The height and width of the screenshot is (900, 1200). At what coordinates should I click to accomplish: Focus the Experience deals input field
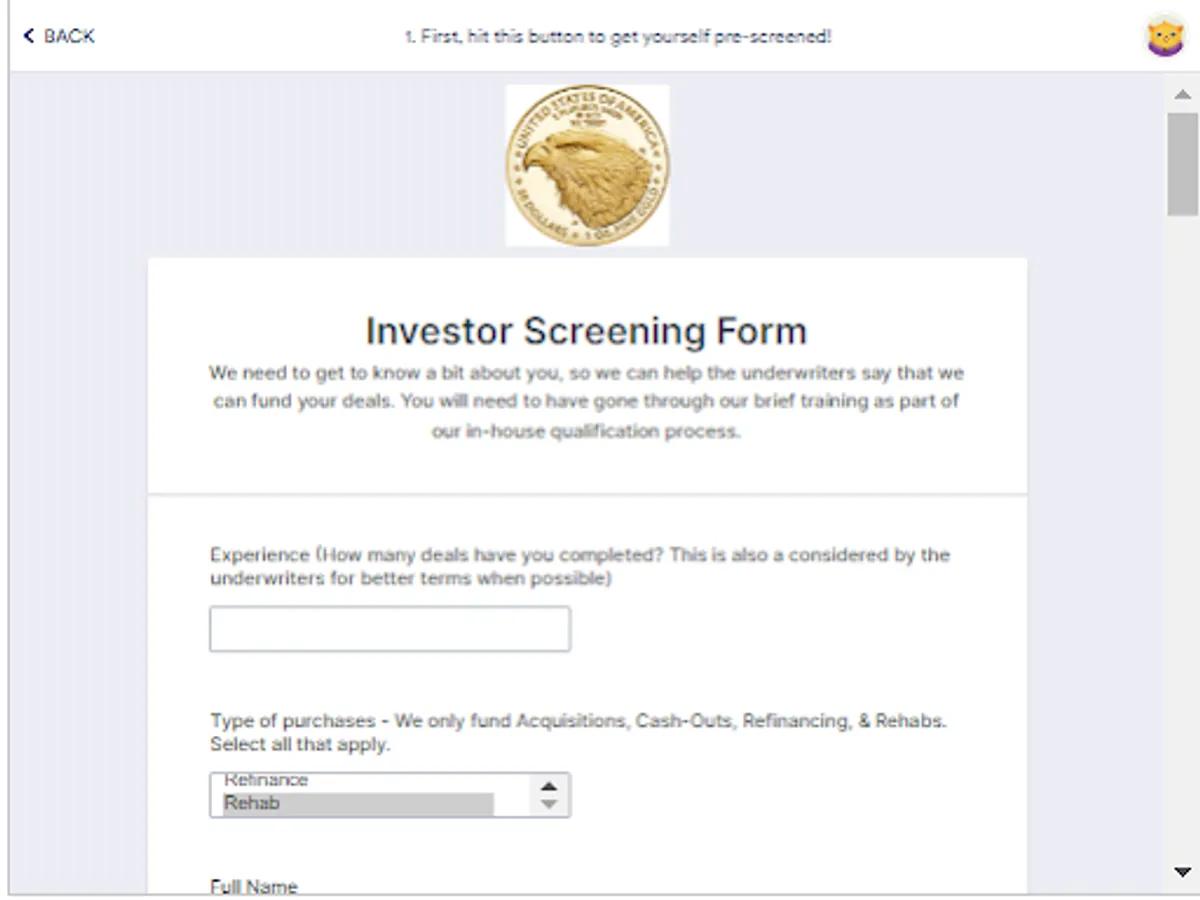(x=390, y=629)
